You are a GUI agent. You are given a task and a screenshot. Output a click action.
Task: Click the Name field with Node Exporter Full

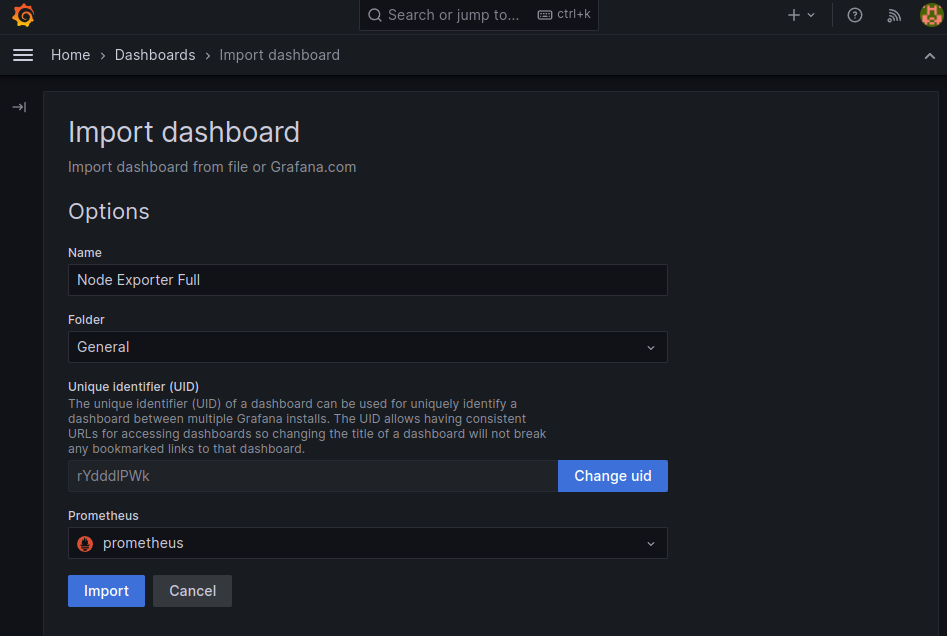pyautogui.click(x=367, y=280)
